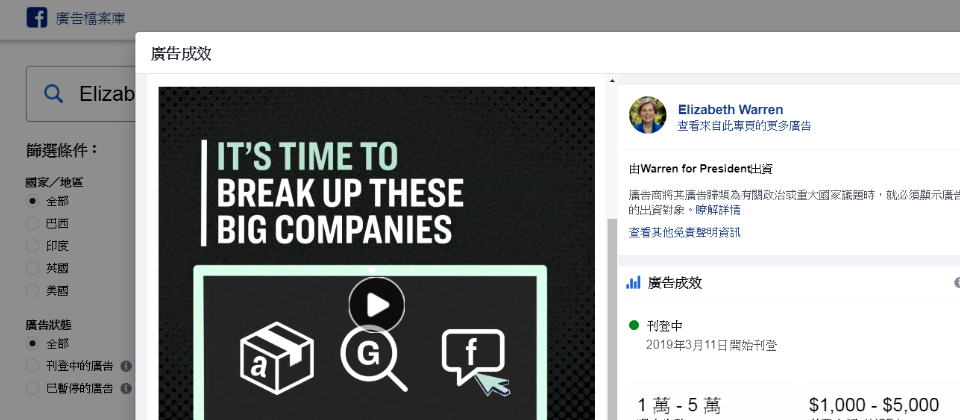Click the info icon next to 刊登中的廣告
The width and height of the screenshot is (960, 420).
pyautogui.click(x=126, y=366)
